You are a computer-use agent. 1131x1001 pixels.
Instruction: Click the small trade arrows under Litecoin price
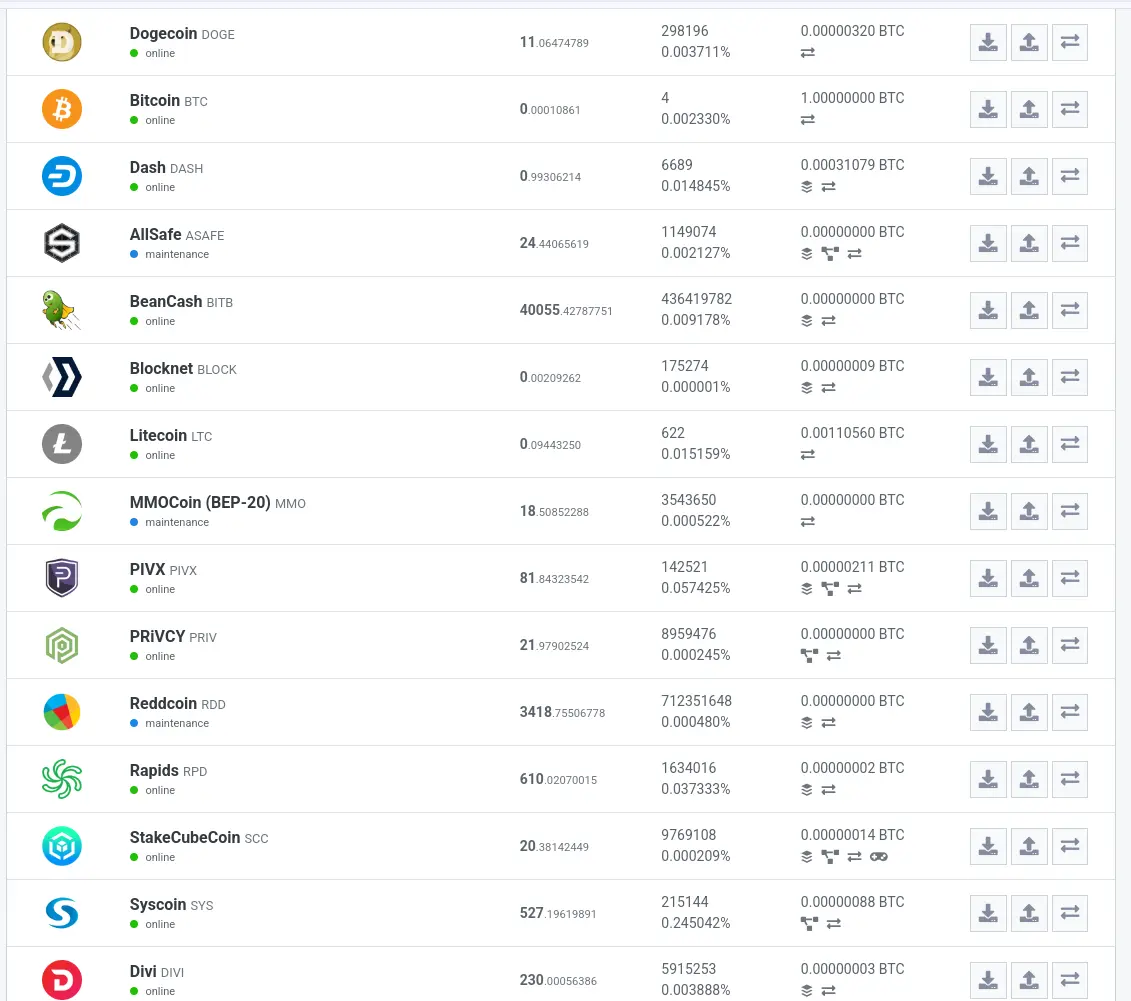coord(808,455)
